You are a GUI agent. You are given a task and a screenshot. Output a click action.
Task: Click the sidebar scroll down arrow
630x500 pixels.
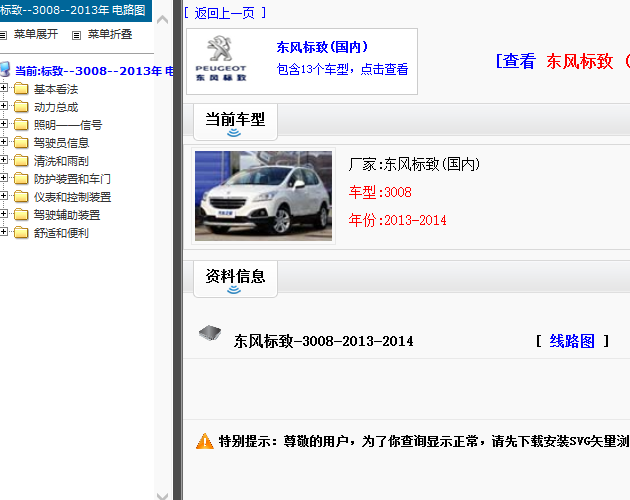(162, 496)
